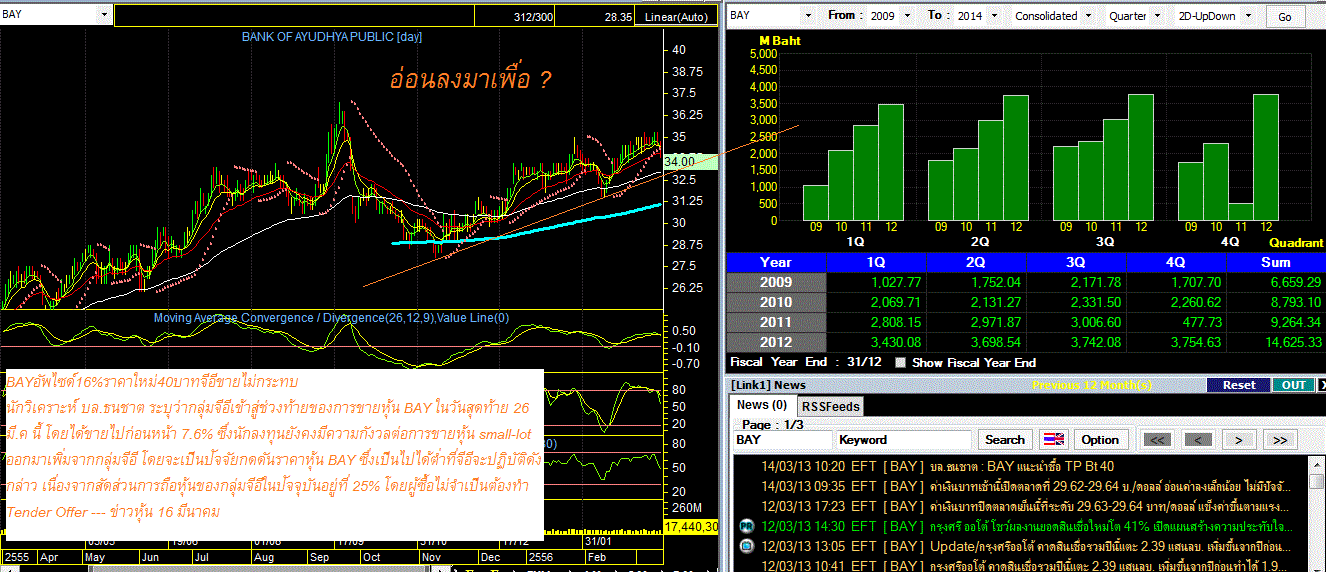Click the OUT button in news header

pyautogui.click(x=1293, y=385)
